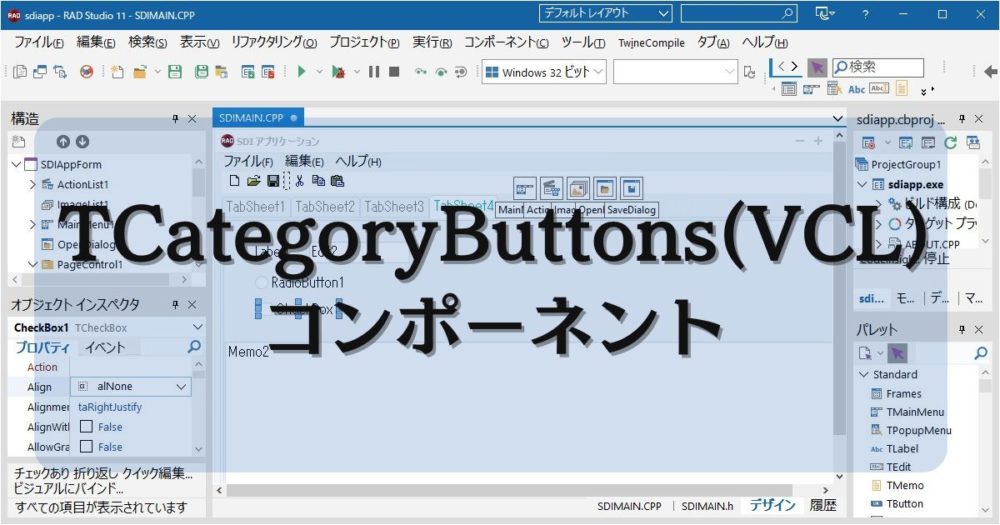This screenshot has width=1000, height=525.
Task: Click the Pause button in the main toolbar
Action: click(373, 72)
